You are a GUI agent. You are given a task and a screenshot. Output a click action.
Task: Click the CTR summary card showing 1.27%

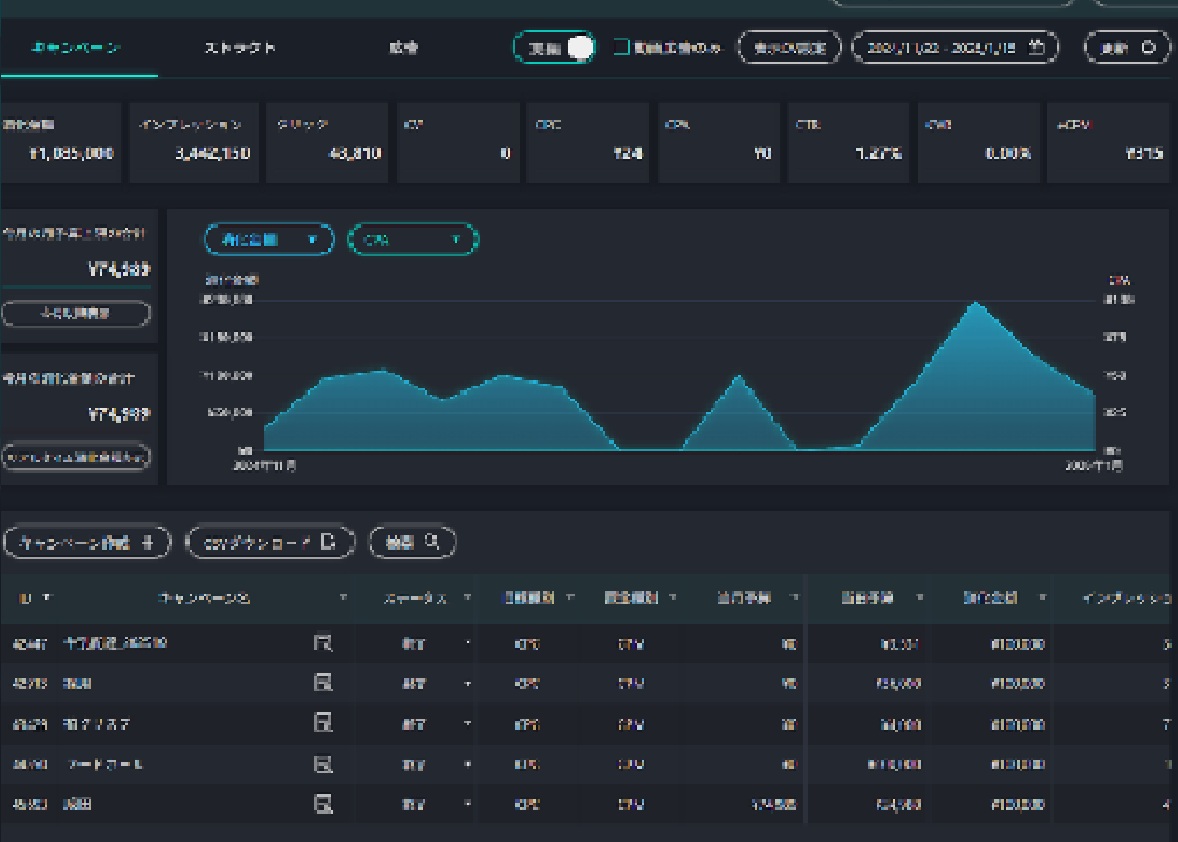[x=848, y=142]
